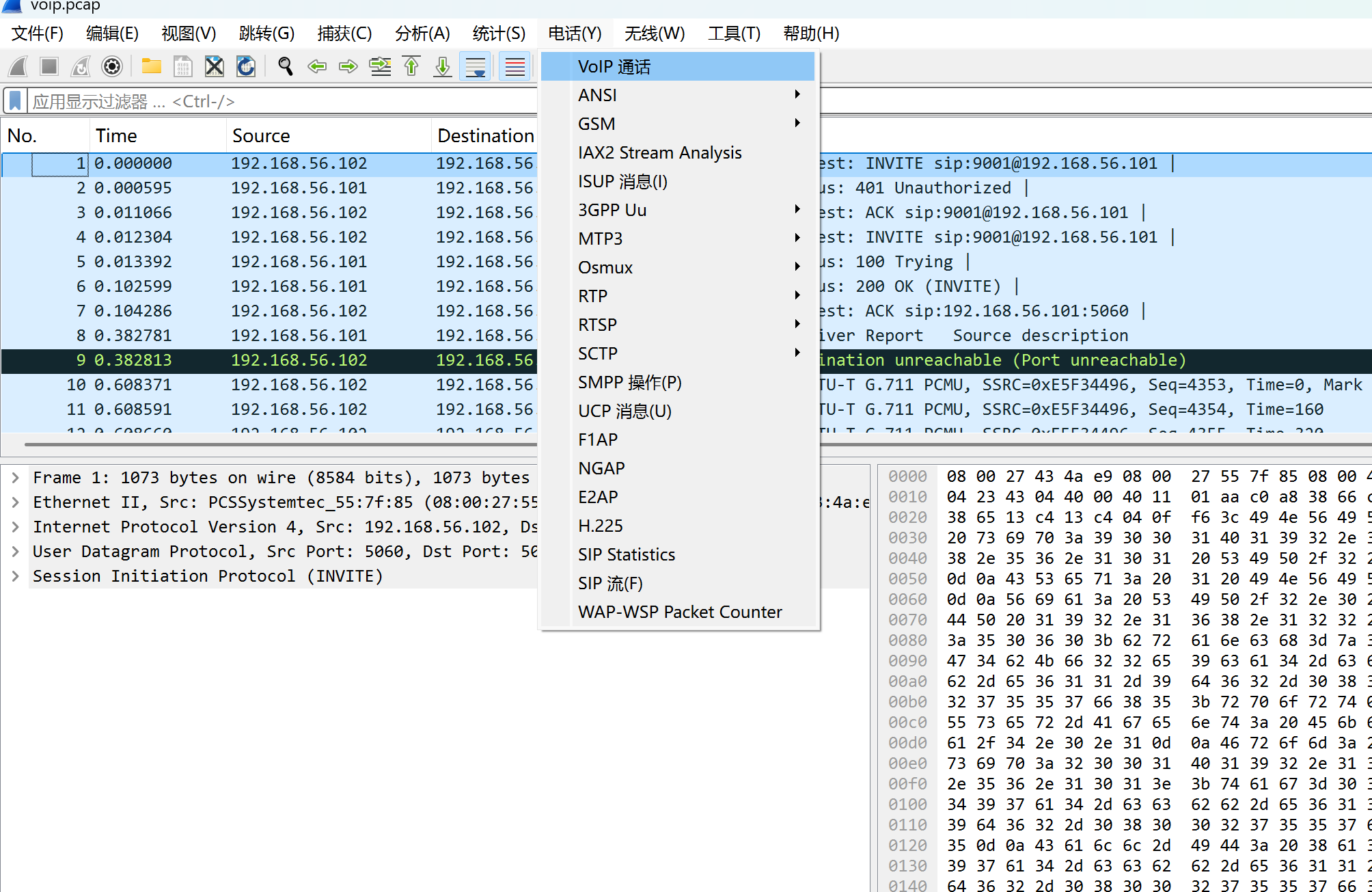Click the stop capture square icon

tap(49, 66)
